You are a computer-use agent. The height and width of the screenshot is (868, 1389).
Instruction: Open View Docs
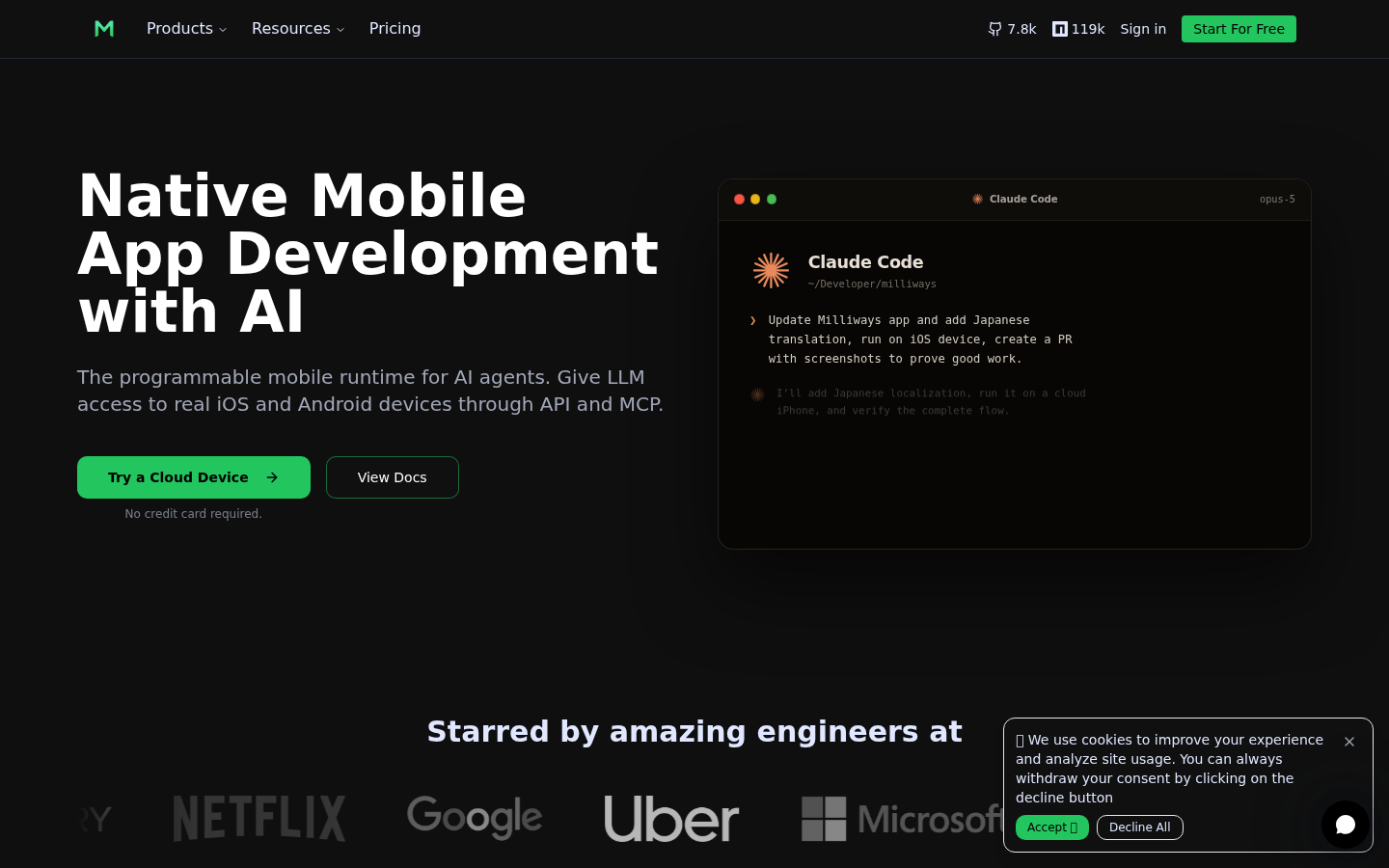(x=393, y=477)
